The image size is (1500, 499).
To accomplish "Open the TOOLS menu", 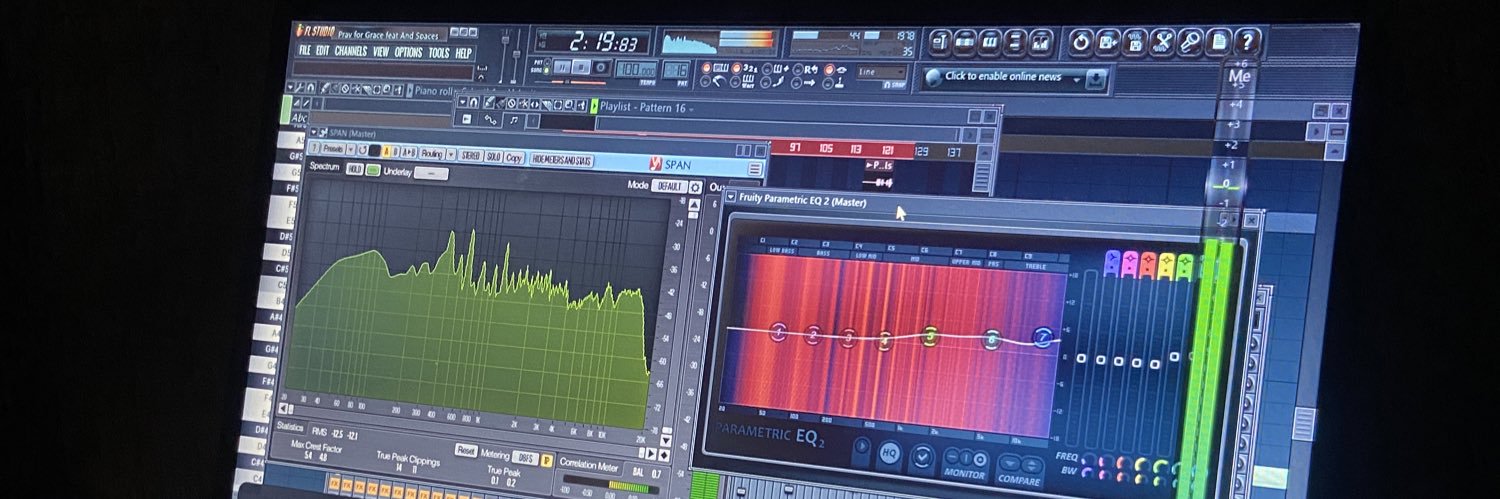I will pos(439,53).
